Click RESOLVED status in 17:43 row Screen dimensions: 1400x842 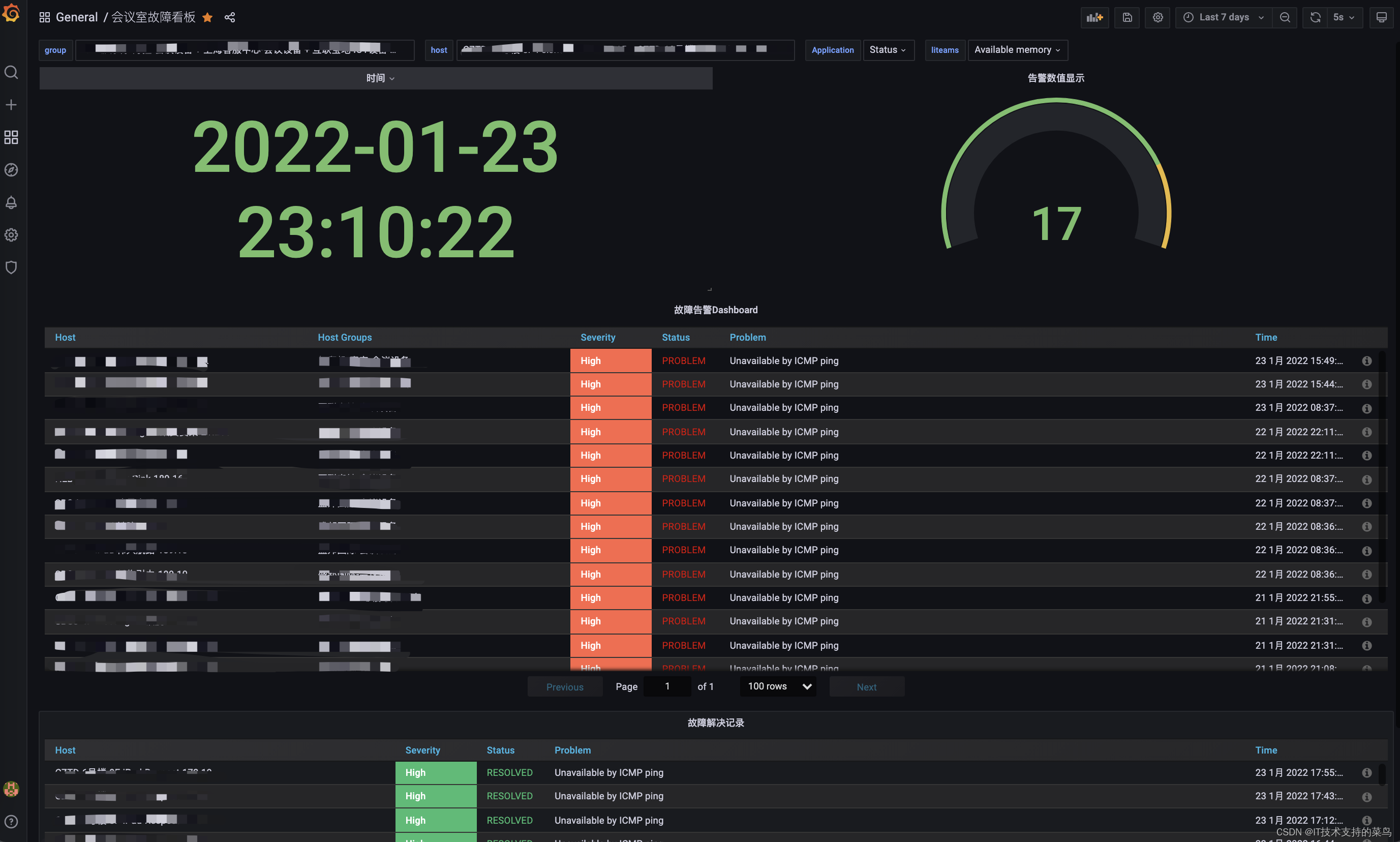point(509,797)
